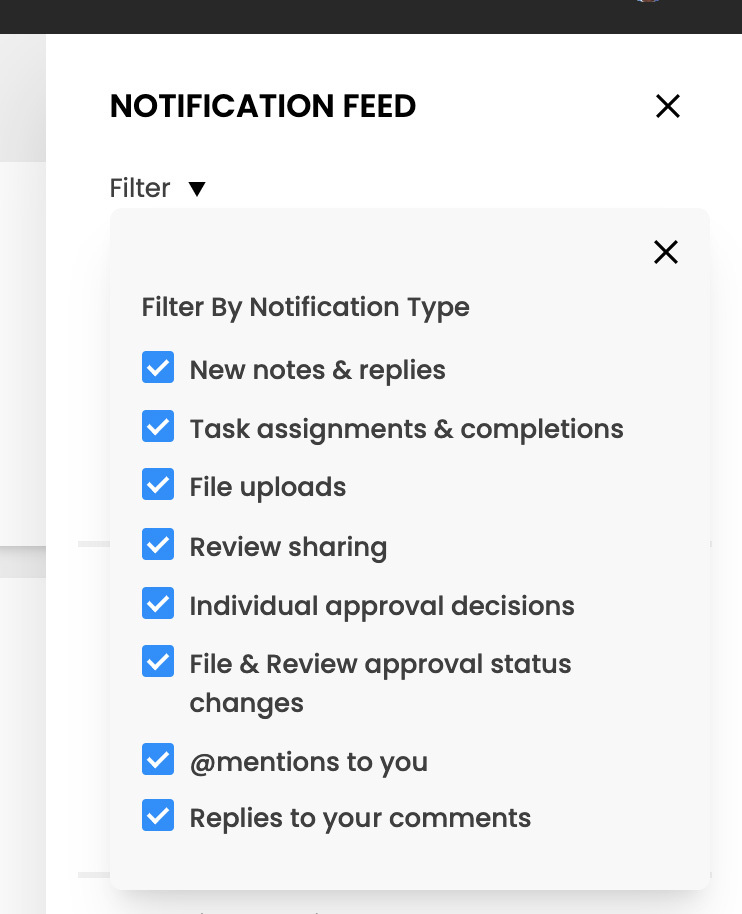Click the Task assignments & completions label

pos(406,429)
